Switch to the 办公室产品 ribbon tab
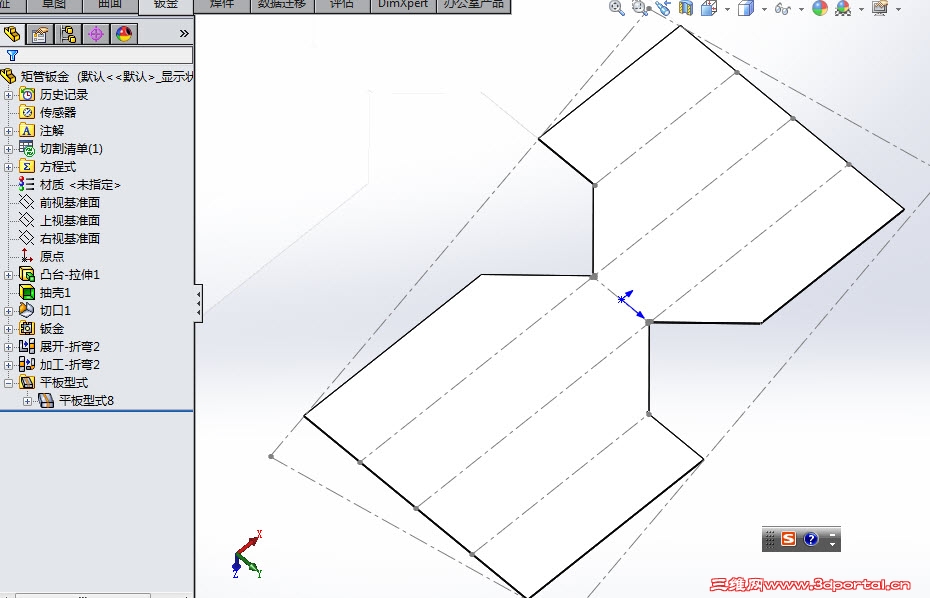Image resolution: width=930 pixels, height=598 pixels. [x=474, y=5]
